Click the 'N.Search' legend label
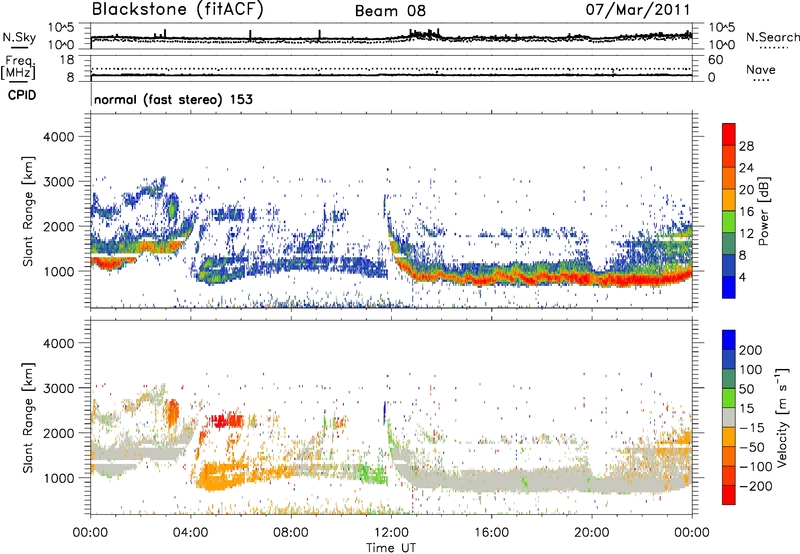This screenshot has height=554, width=800. point(772,37)
